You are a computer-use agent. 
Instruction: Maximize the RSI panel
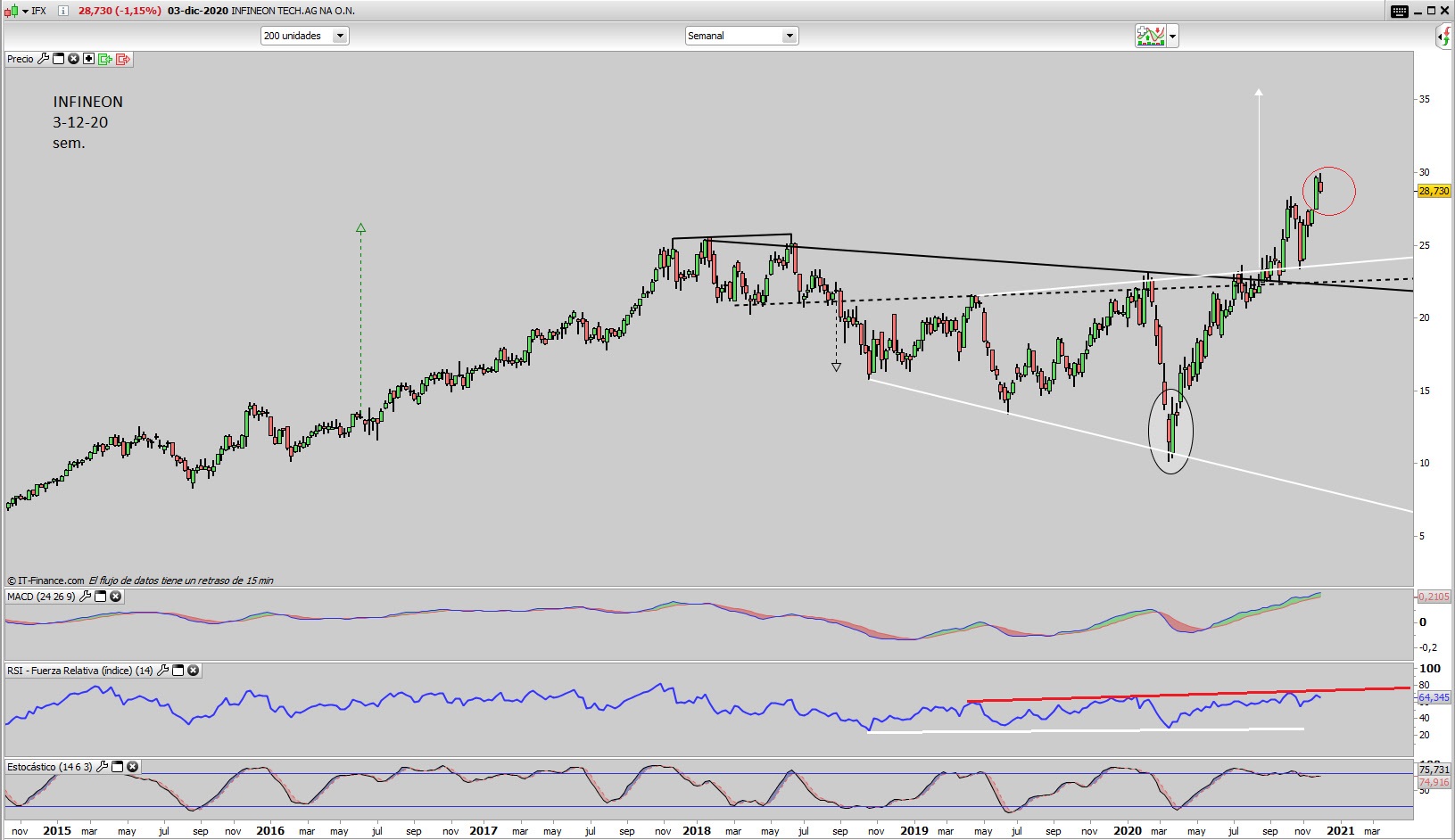click(x=178, y=671)
